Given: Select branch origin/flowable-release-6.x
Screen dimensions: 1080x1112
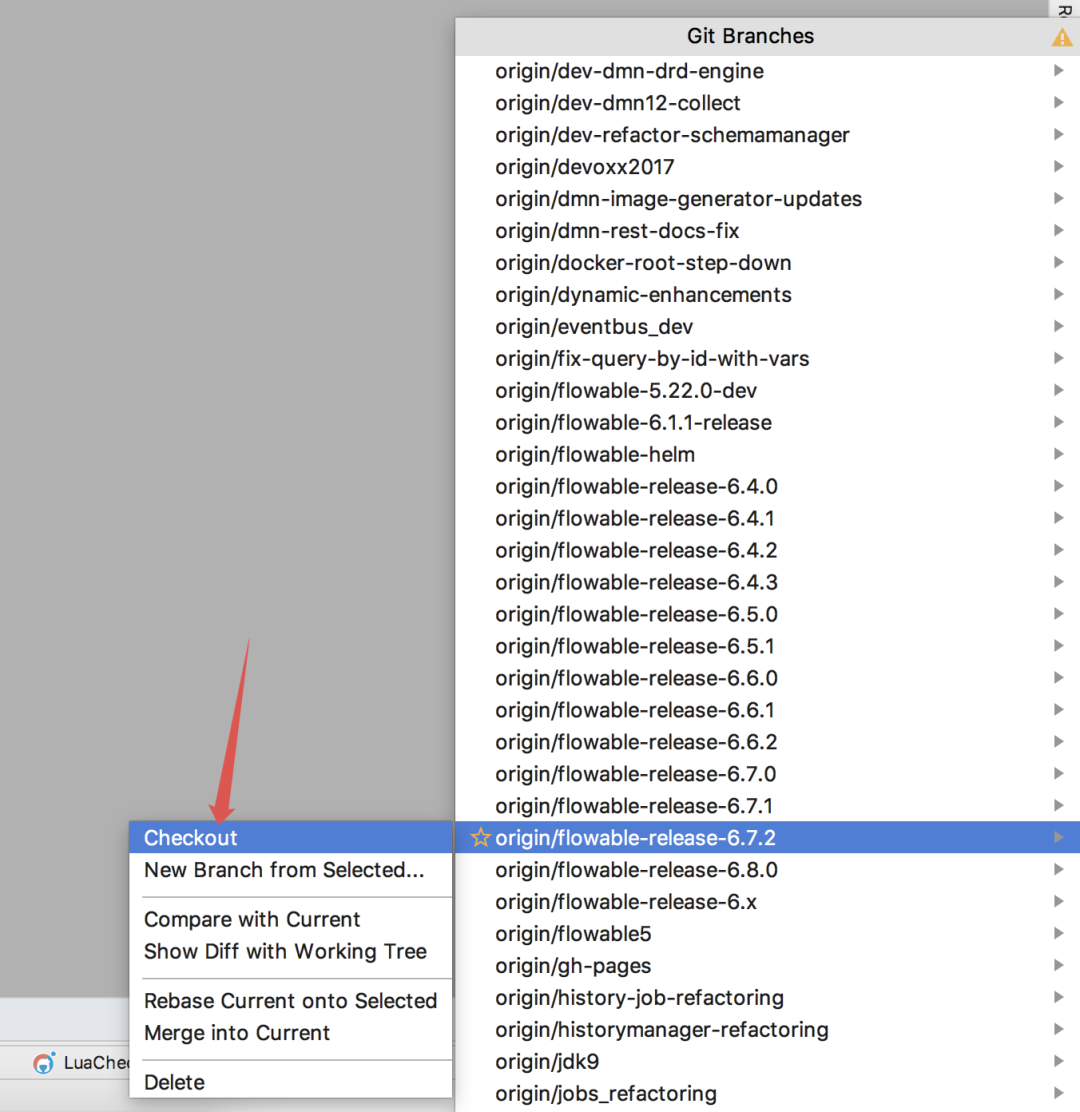Looking at the screenshot, I should (767, 901).
